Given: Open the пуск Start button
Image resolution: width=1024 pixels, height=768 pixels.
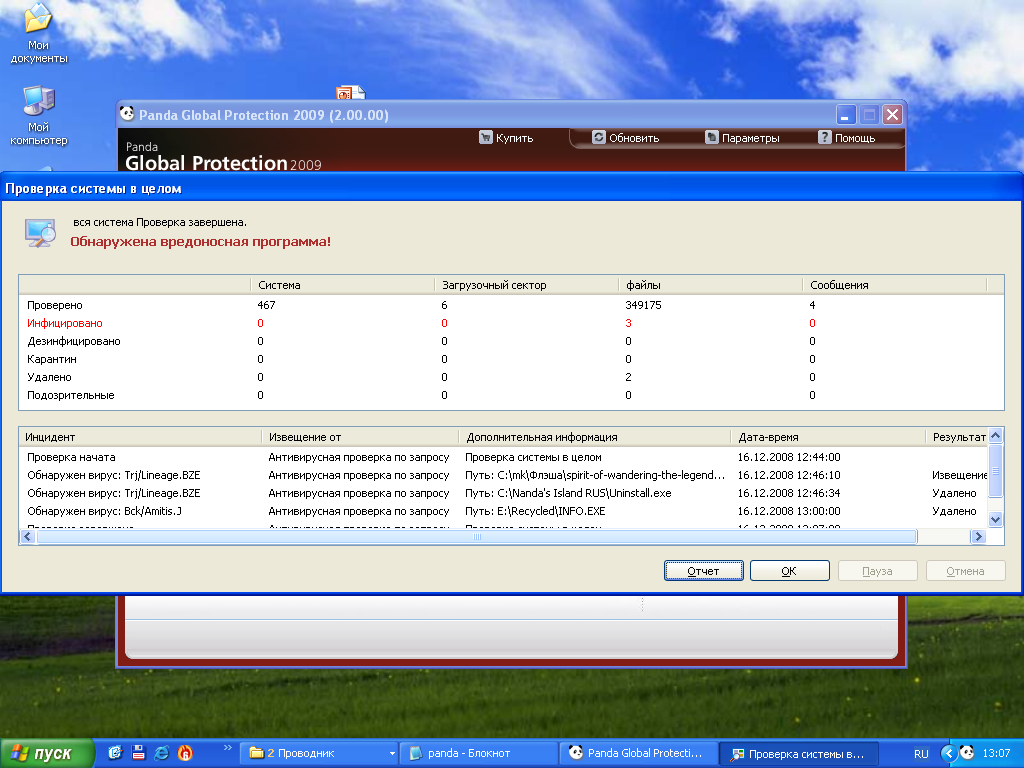Looking at the screenshot, I should point(46,754).
